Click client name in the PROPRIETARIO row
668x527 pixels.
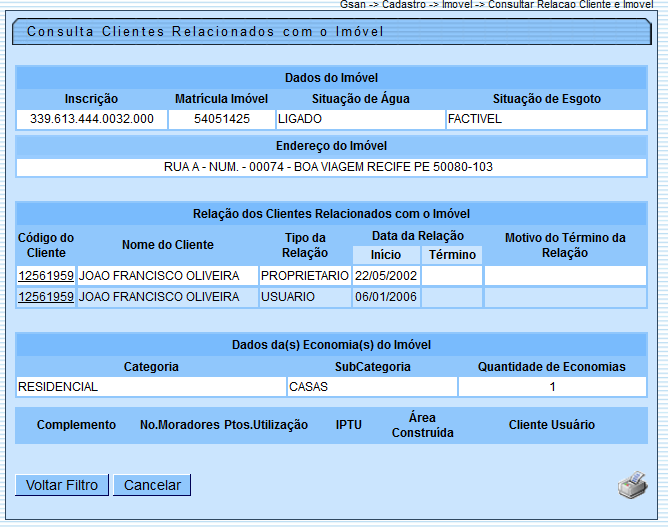point(159,275)
